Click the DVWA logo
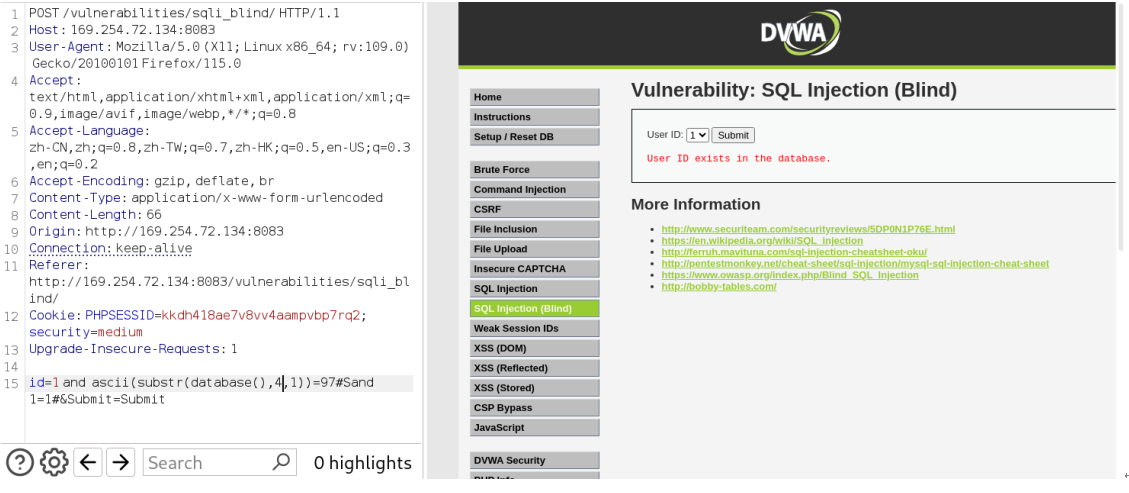Viewport: 1129px width, 493px height. point(800,32)
